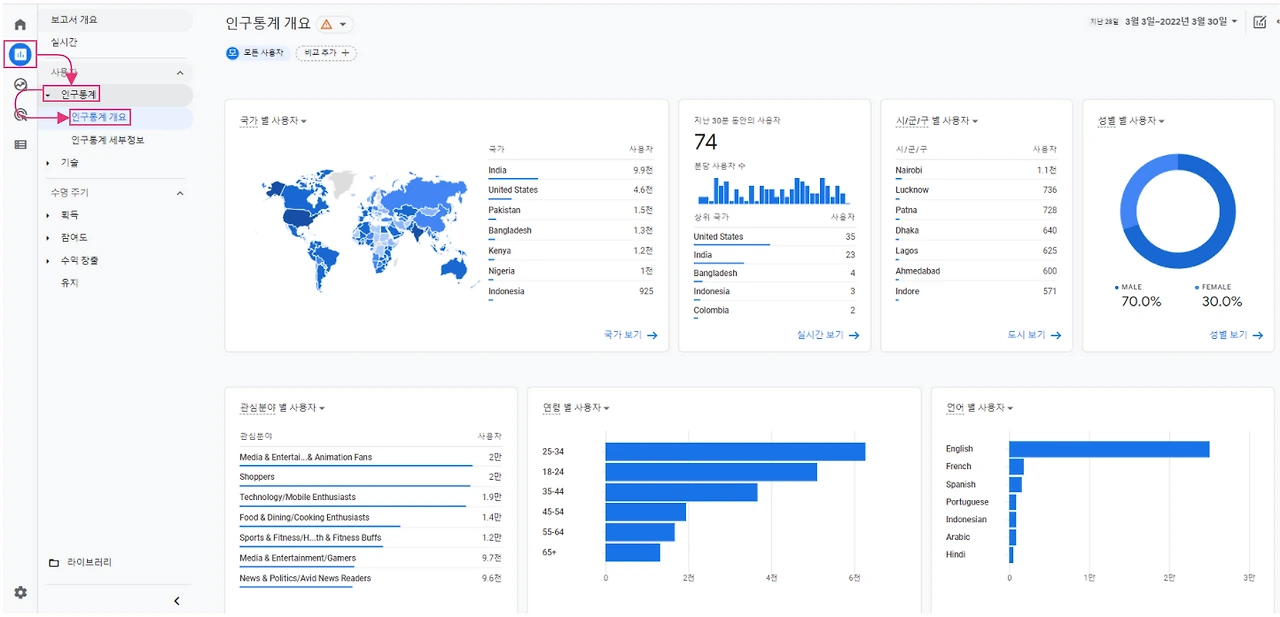The width and height of the screenshot is (1280, 617).
Task: Select 인구통계 세부정보 in the sidebar
Action: (107, 140)
